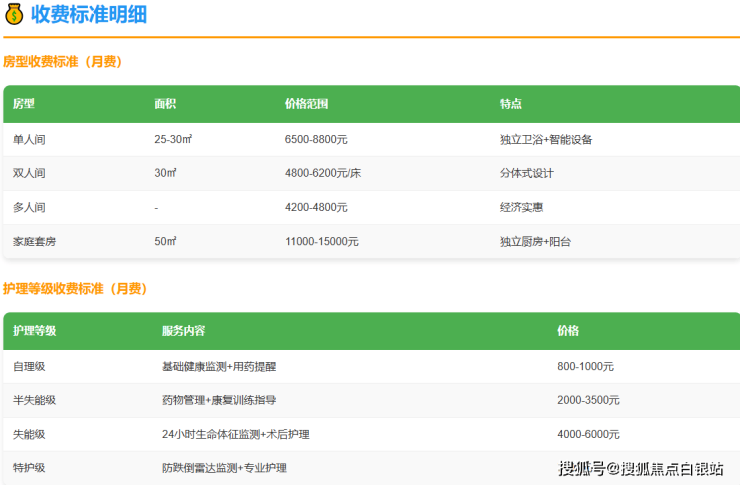Select the 家庭套房 room type row
The height and width of the screenshot is (485, 740).
[34, 241]
